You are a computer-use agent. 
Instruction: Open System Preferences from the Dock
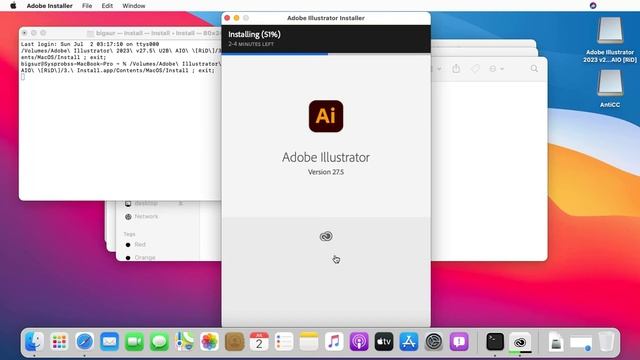coord(434,342)
